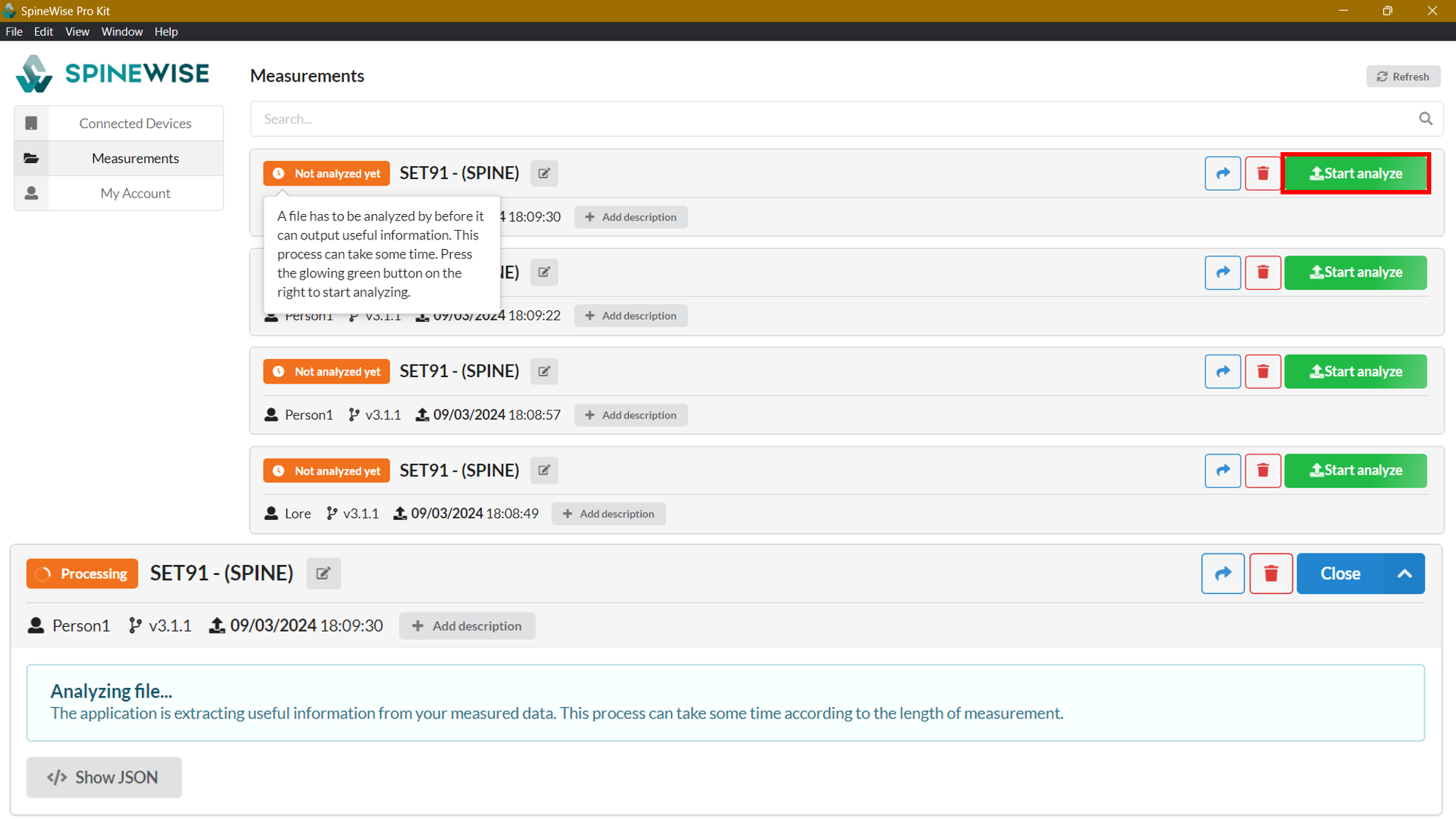Screen dimensions: 1456x819
Task: Delete Lore's 18:08:49 measurement
Action: [1263, 470]
